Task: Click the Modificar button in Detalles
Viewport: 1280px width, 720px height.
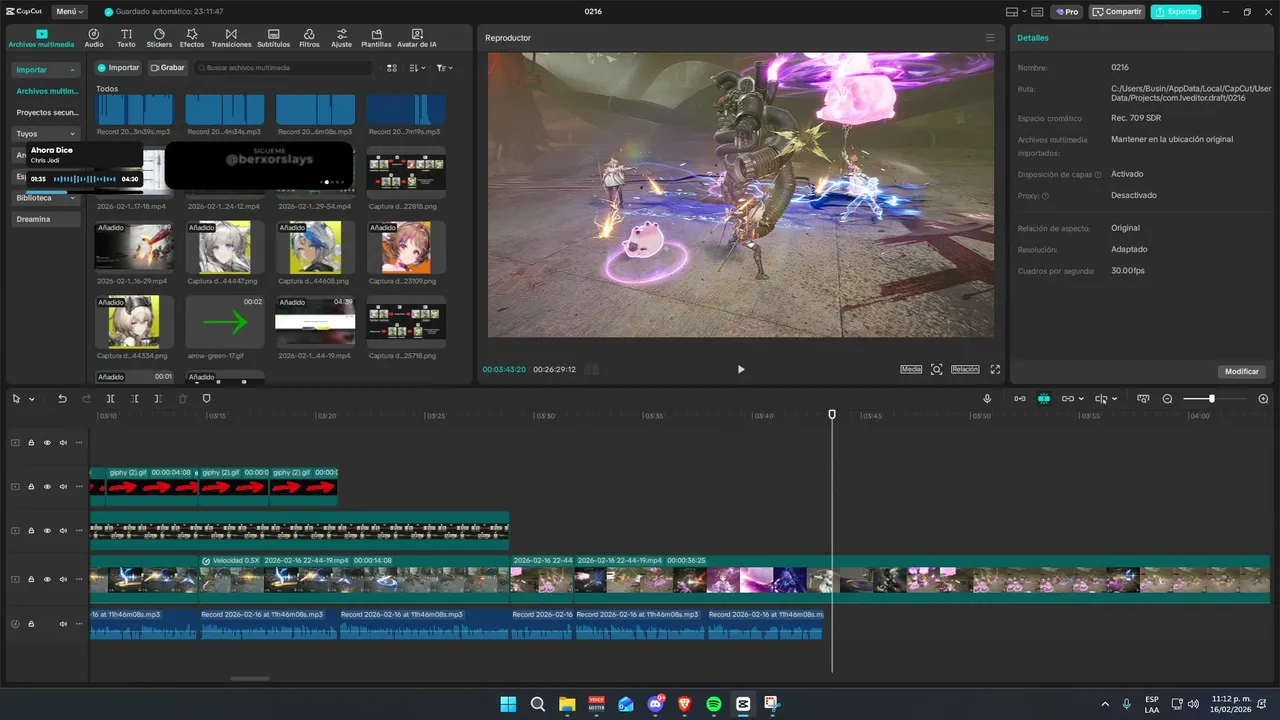Action: (x=1242, y=371)
